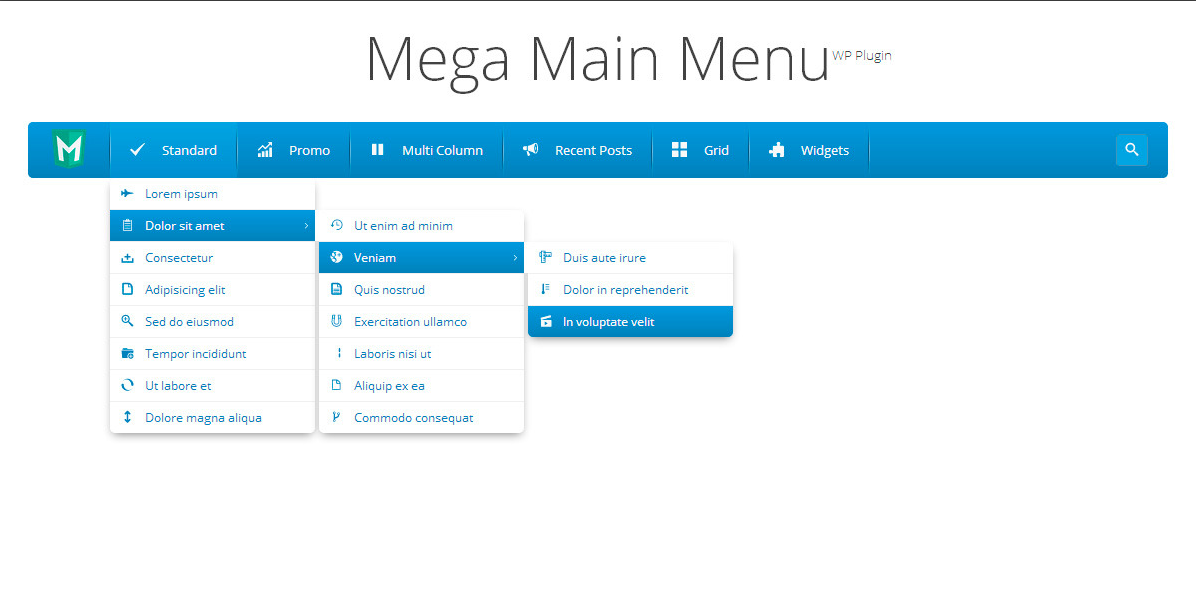The width and height of the screenshot is (1196, 600).
Task: Click the magnet icon beside Exercitation ullamco
Action: coord(336,322)
